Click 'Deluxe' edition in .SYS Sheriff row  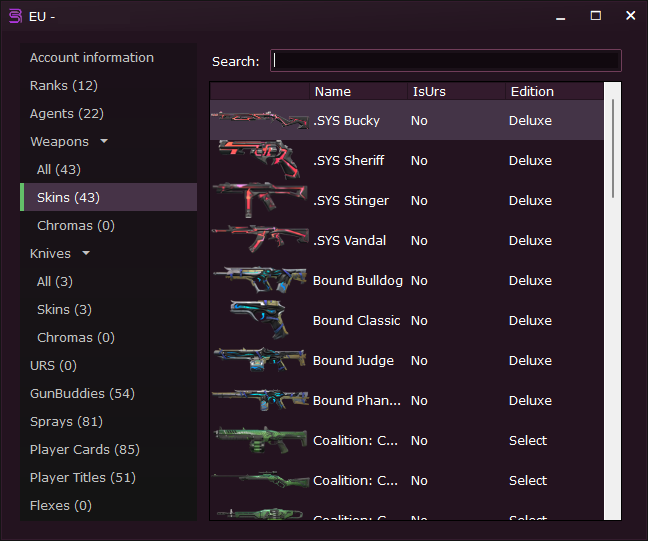pyautogui.click(x=530, y=160)
